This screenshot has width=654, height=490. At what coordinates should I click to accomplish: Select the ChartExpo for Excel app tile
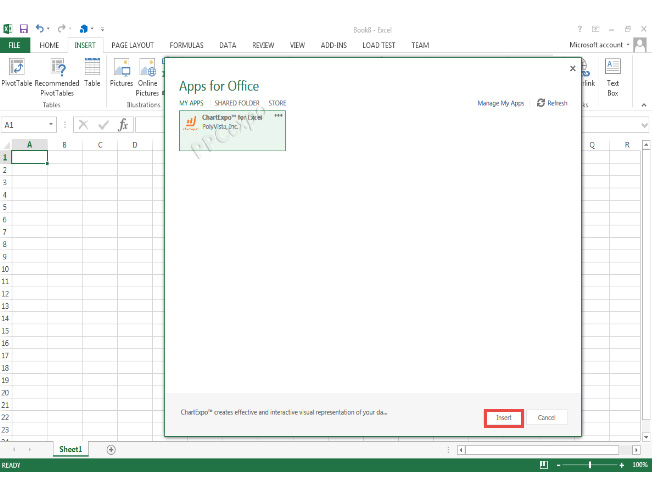coord(232,131)
